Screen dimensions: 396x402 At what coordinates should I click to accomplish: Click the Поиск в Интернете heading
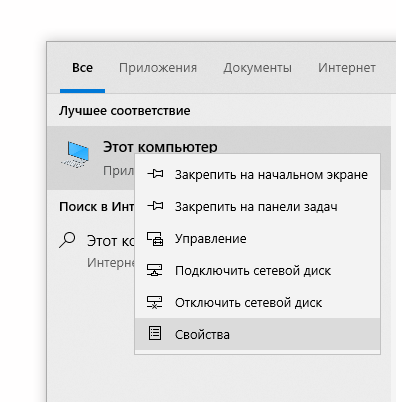pos(97,207)
